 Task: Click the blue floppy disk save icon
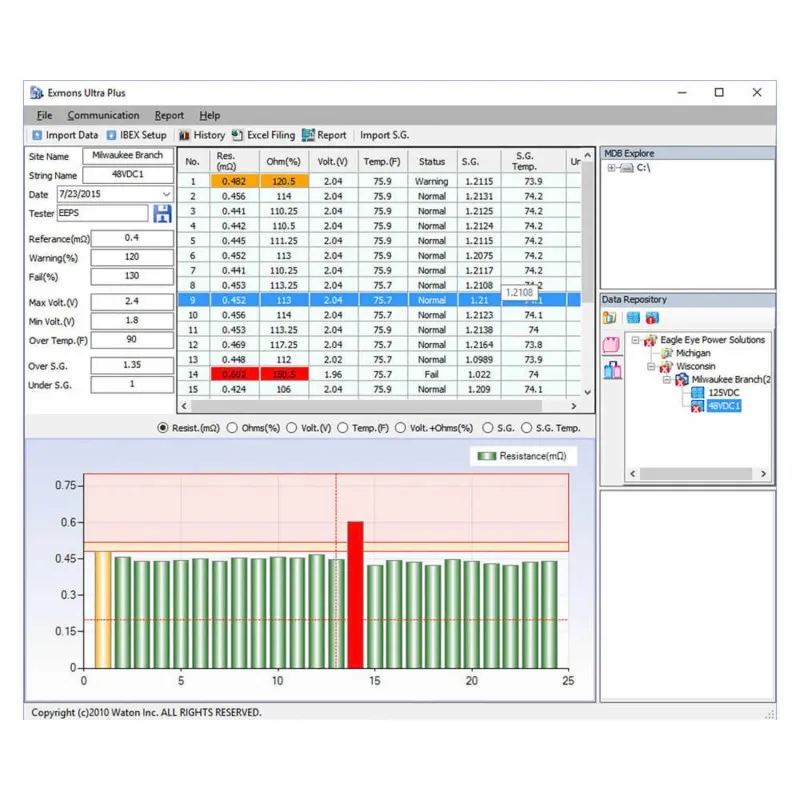[x=162, y=213]
